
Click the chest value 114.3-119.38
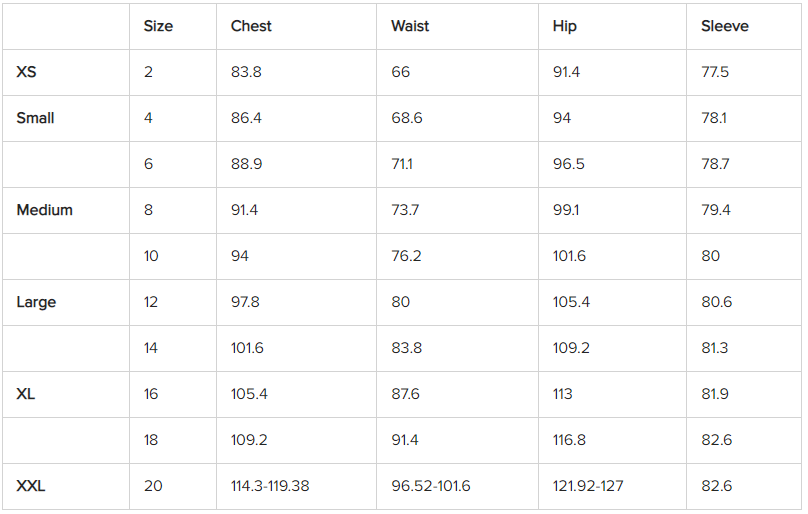click(x=270, y=487)
